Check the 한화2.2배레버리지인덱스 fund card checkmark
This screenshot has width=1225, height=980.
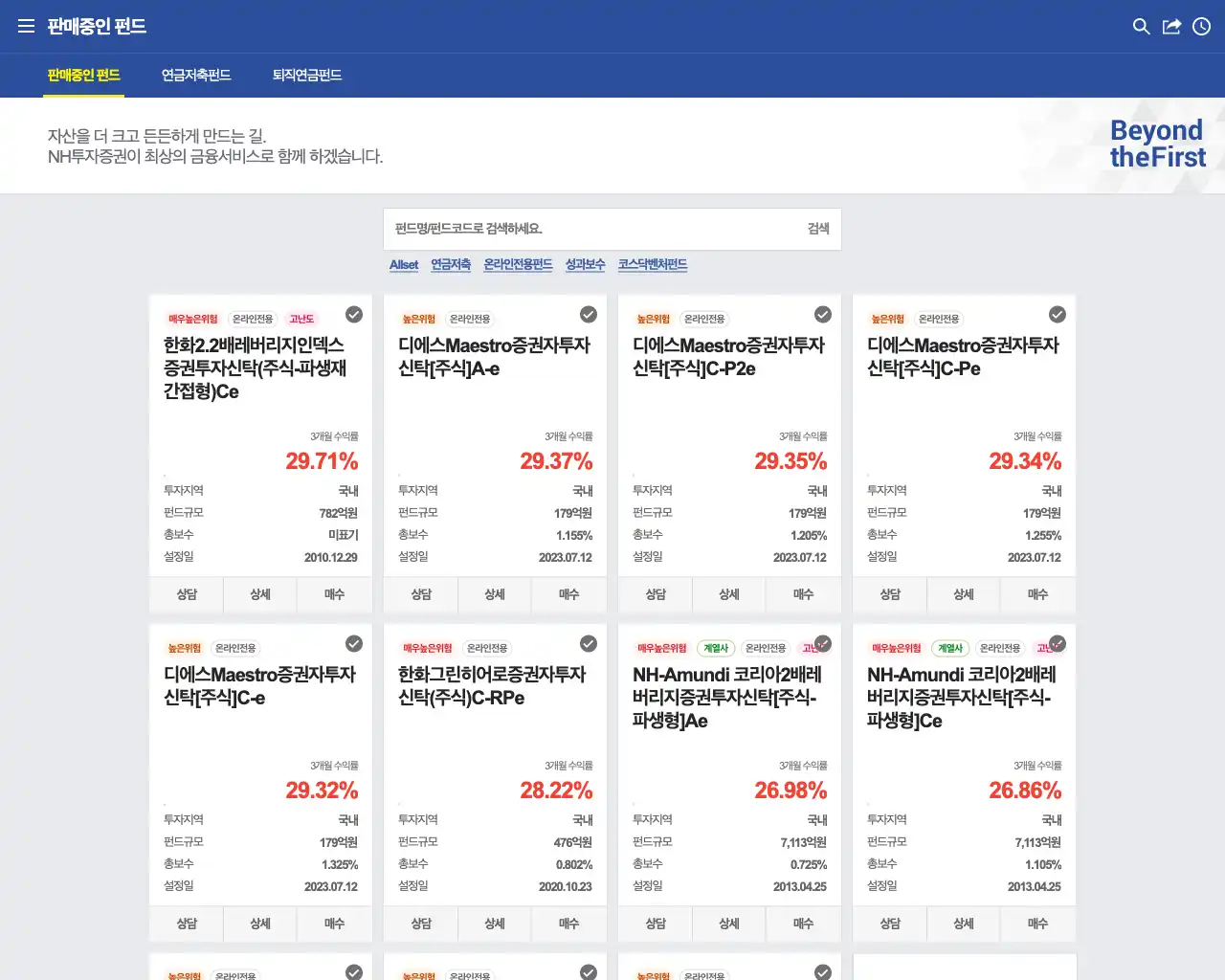tap(354, 314)
